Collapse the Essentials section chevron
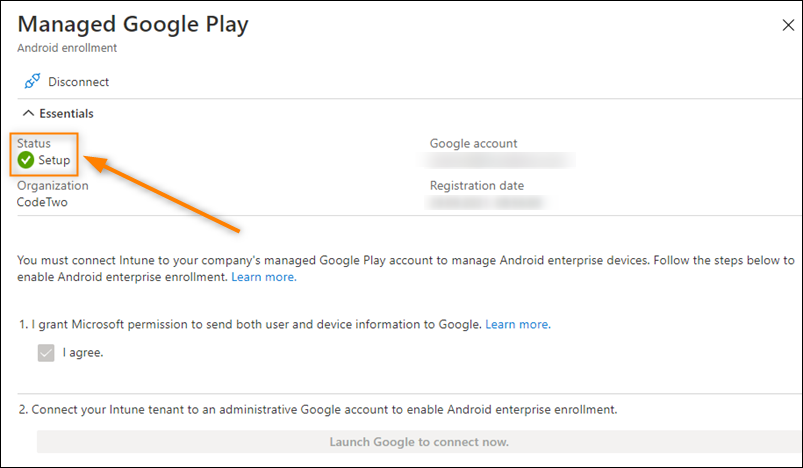 (x=29, y=113)
